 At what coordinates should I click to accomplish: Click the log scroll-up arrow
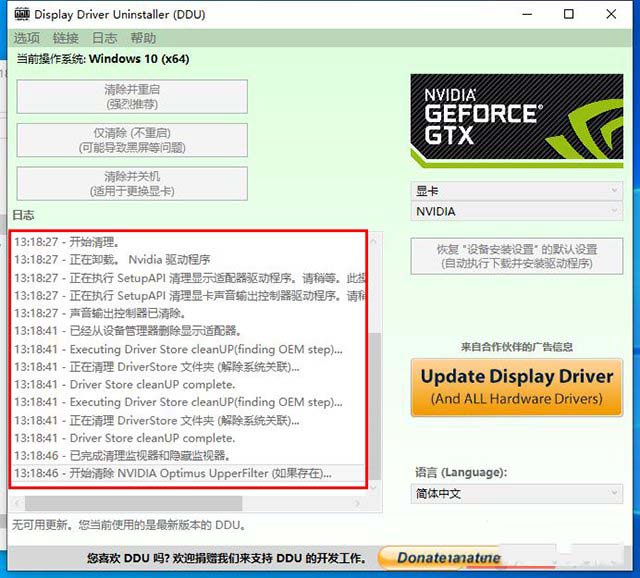click(374, 241)
